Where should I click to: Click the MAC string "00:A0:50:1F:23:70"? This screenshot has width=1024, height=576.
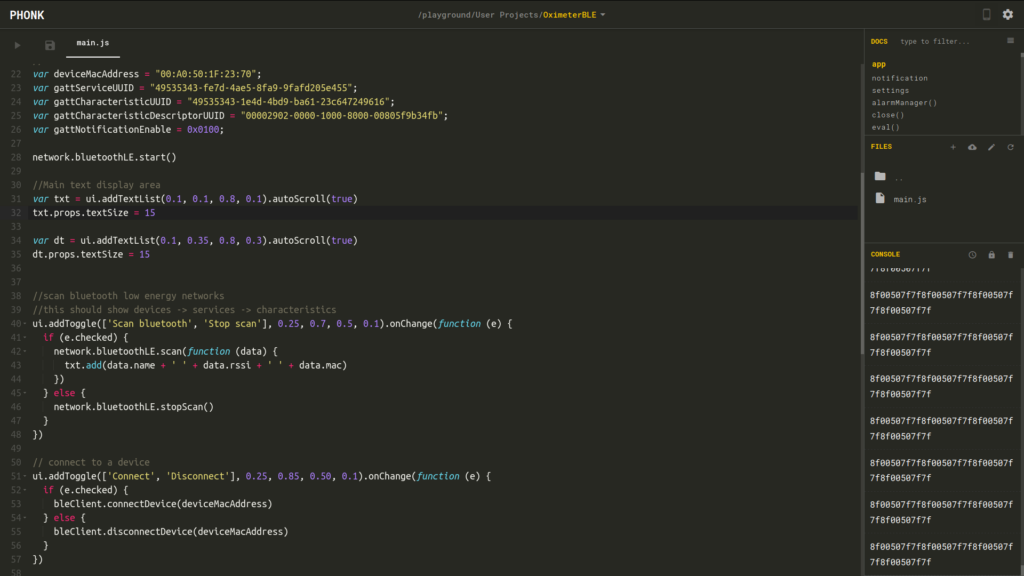click(206, 74)
